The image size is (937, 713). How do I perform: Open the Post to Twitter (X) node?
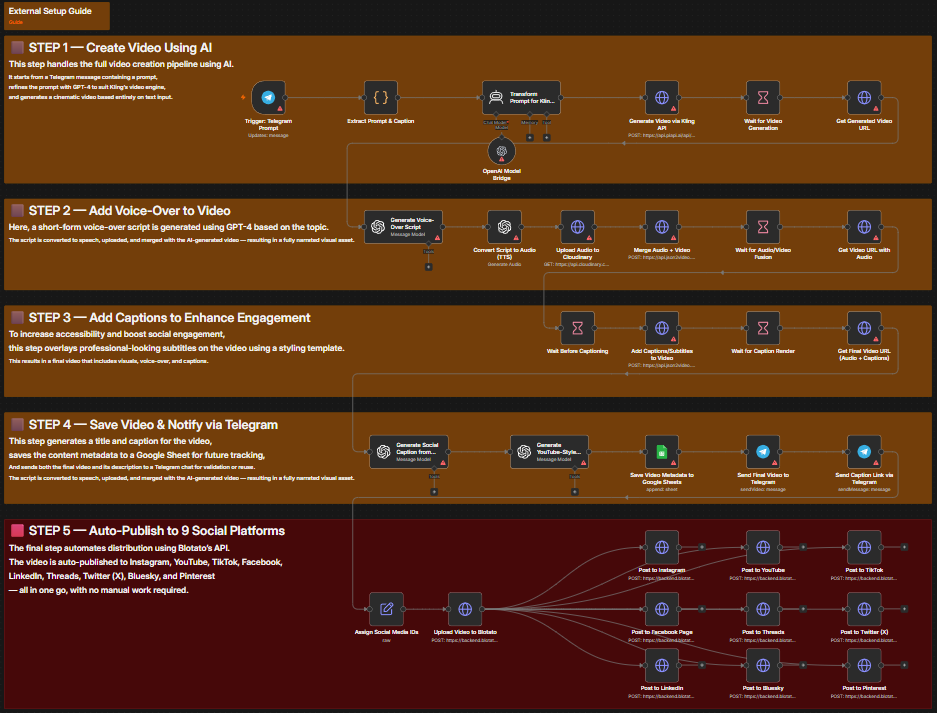(x=864, y=609)
